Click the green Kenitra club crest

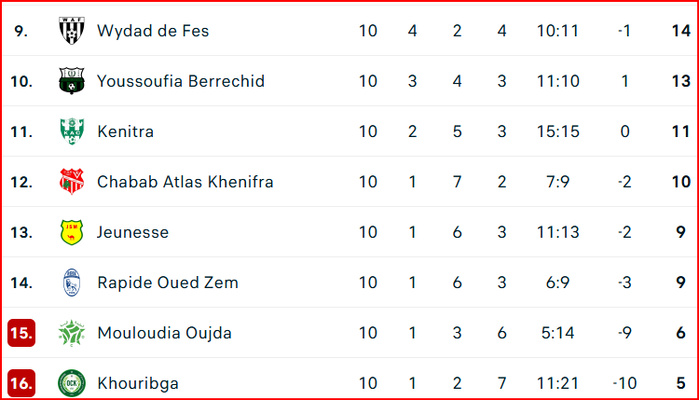(71, 131)
